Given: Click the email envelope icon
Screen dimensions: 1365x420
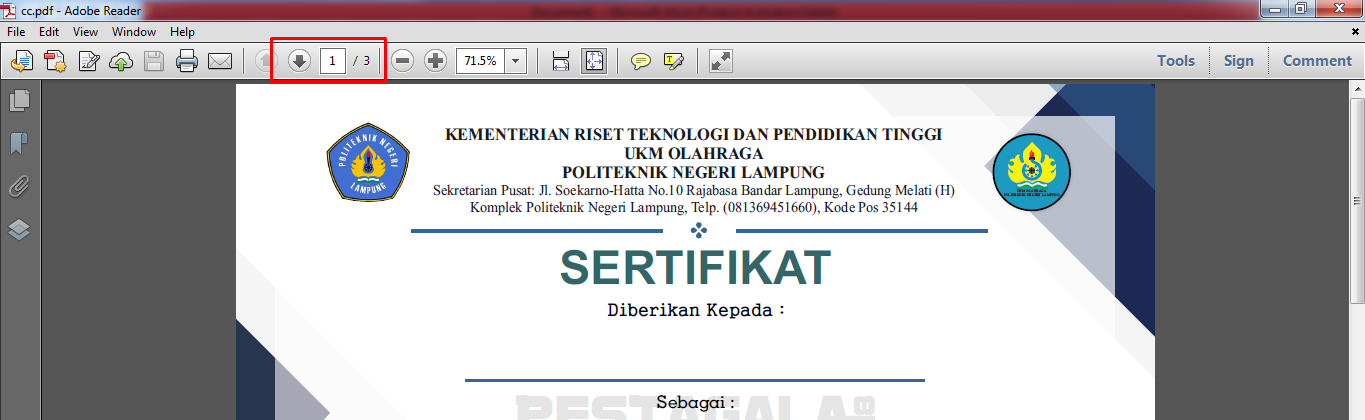Looking at the screenshot, I should (x=220, y=61).
